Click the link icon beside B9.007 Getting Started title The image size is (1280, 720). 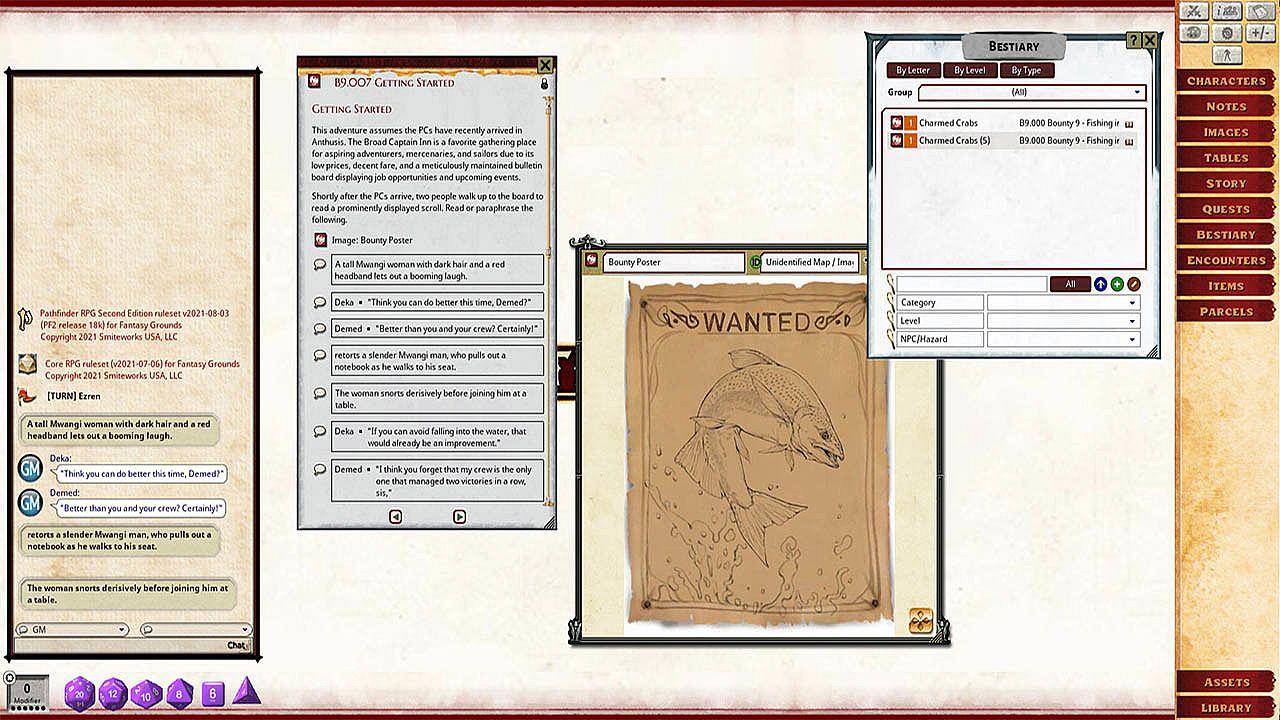coord(314,82)
